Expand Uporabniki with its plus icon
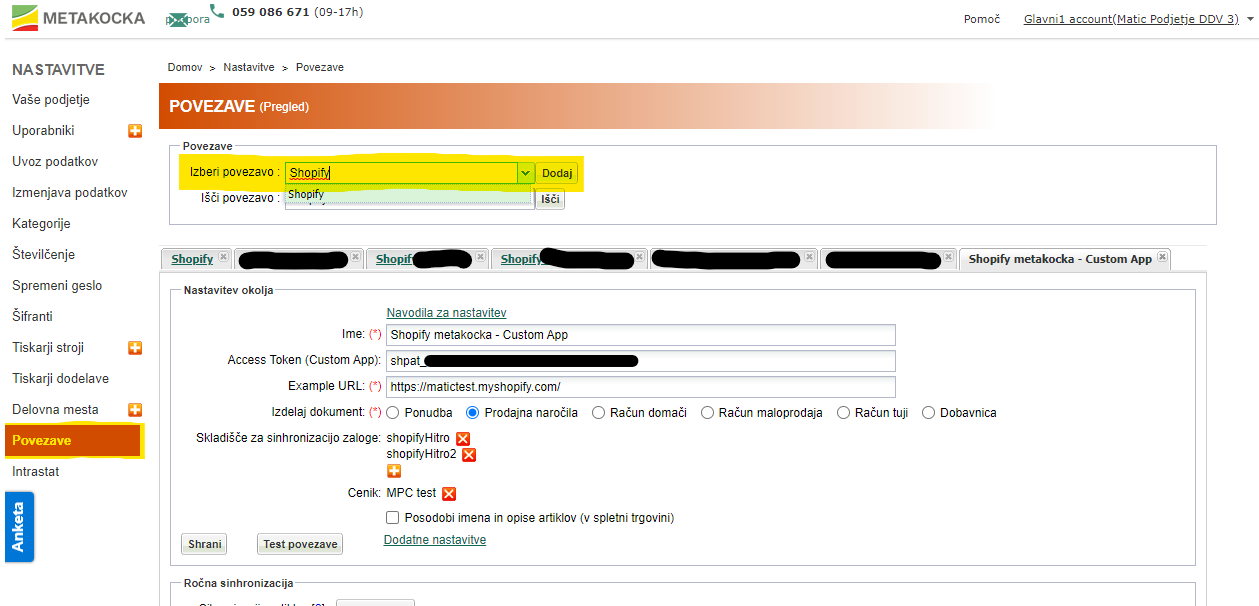This screenshot has height=606, width=1259. [x=135, y=131]
